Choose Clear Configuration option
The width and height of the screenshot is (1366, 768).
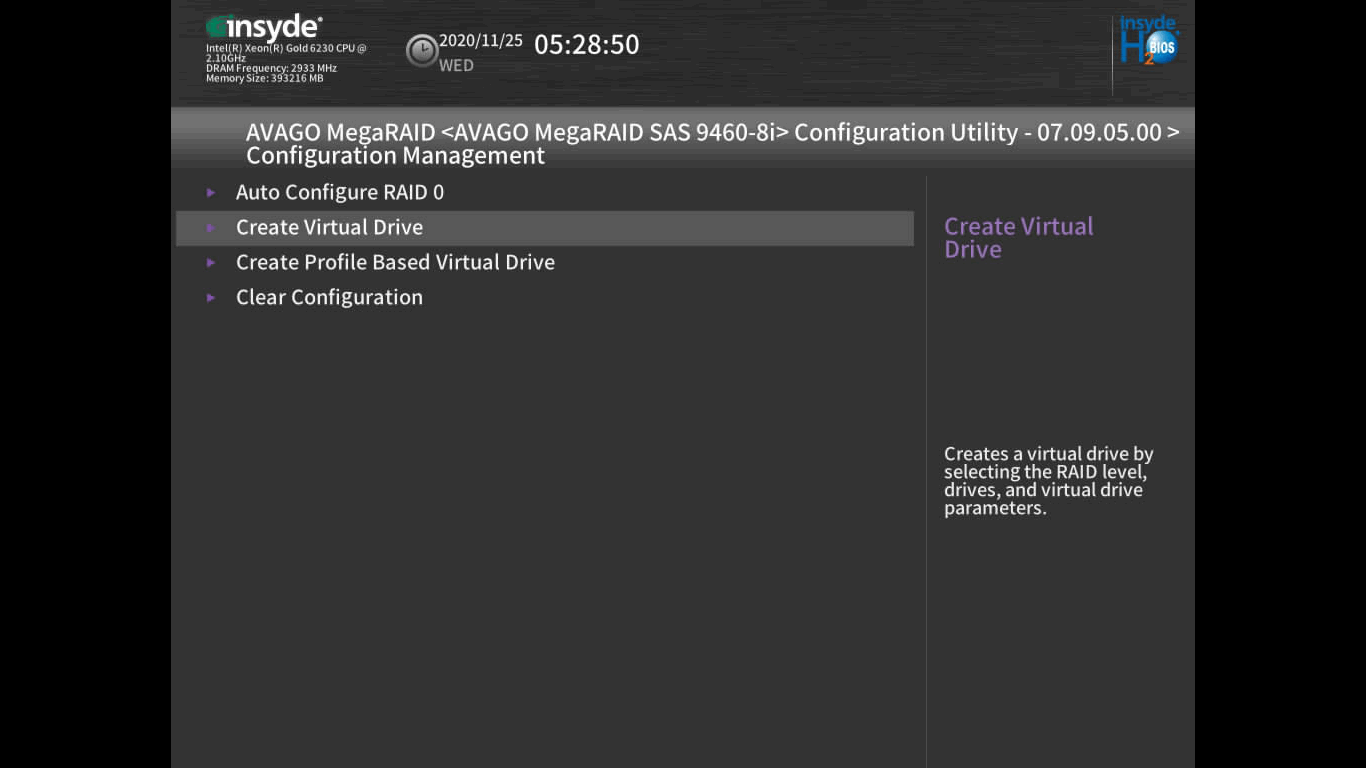[329, 297]
